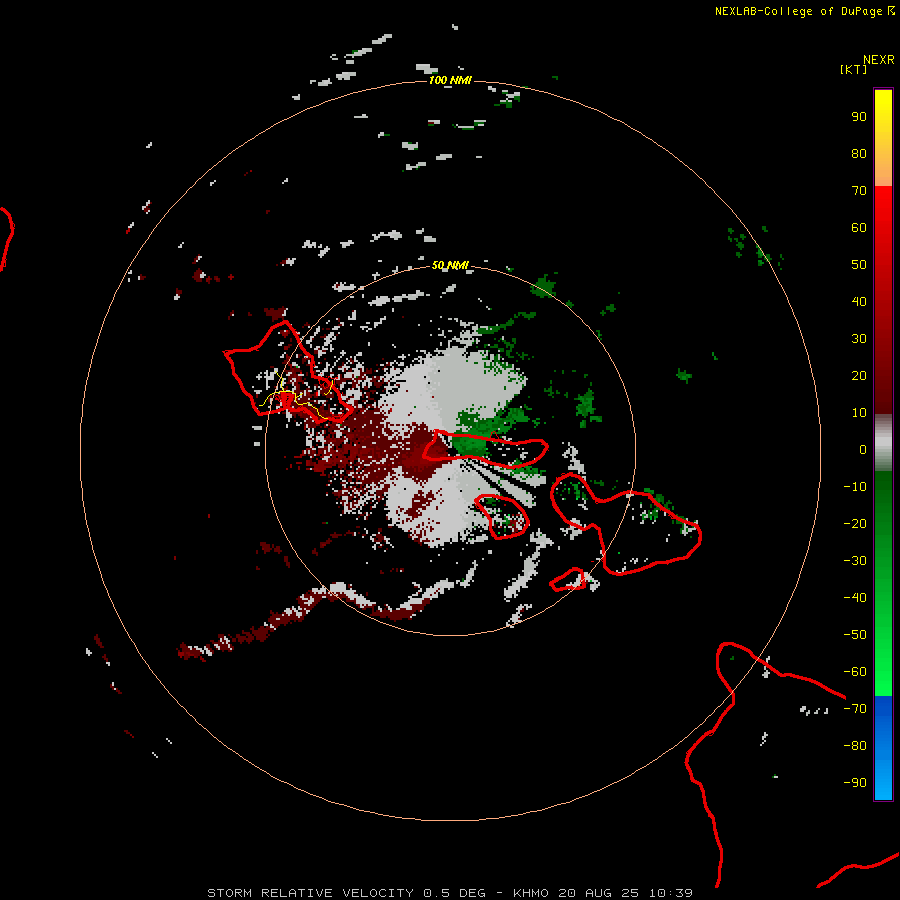Click the NEXLAB-College of DuPage credit text
This screenshot has height=900, width=900.
pos(805,11)
